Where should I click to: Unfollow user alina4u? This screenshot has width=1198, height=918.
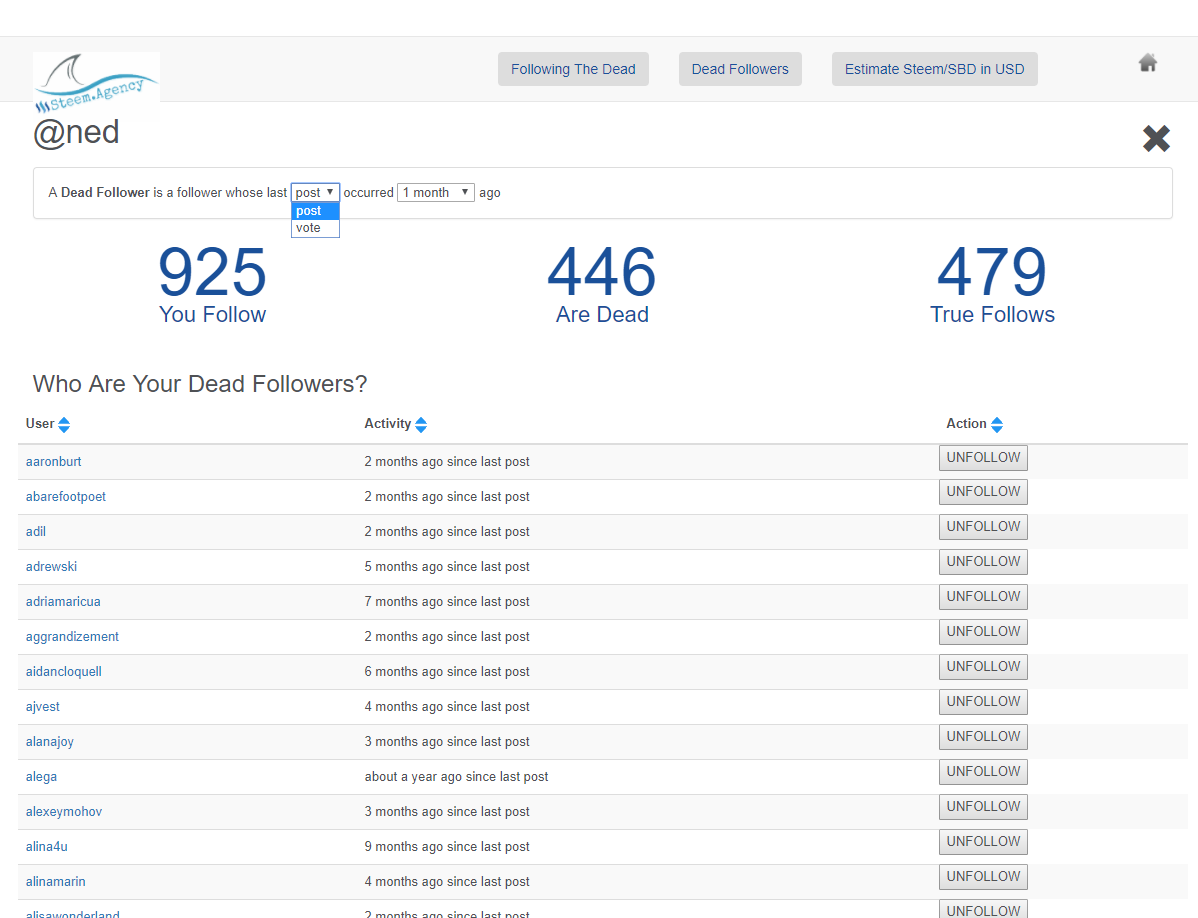coord(983,842)
